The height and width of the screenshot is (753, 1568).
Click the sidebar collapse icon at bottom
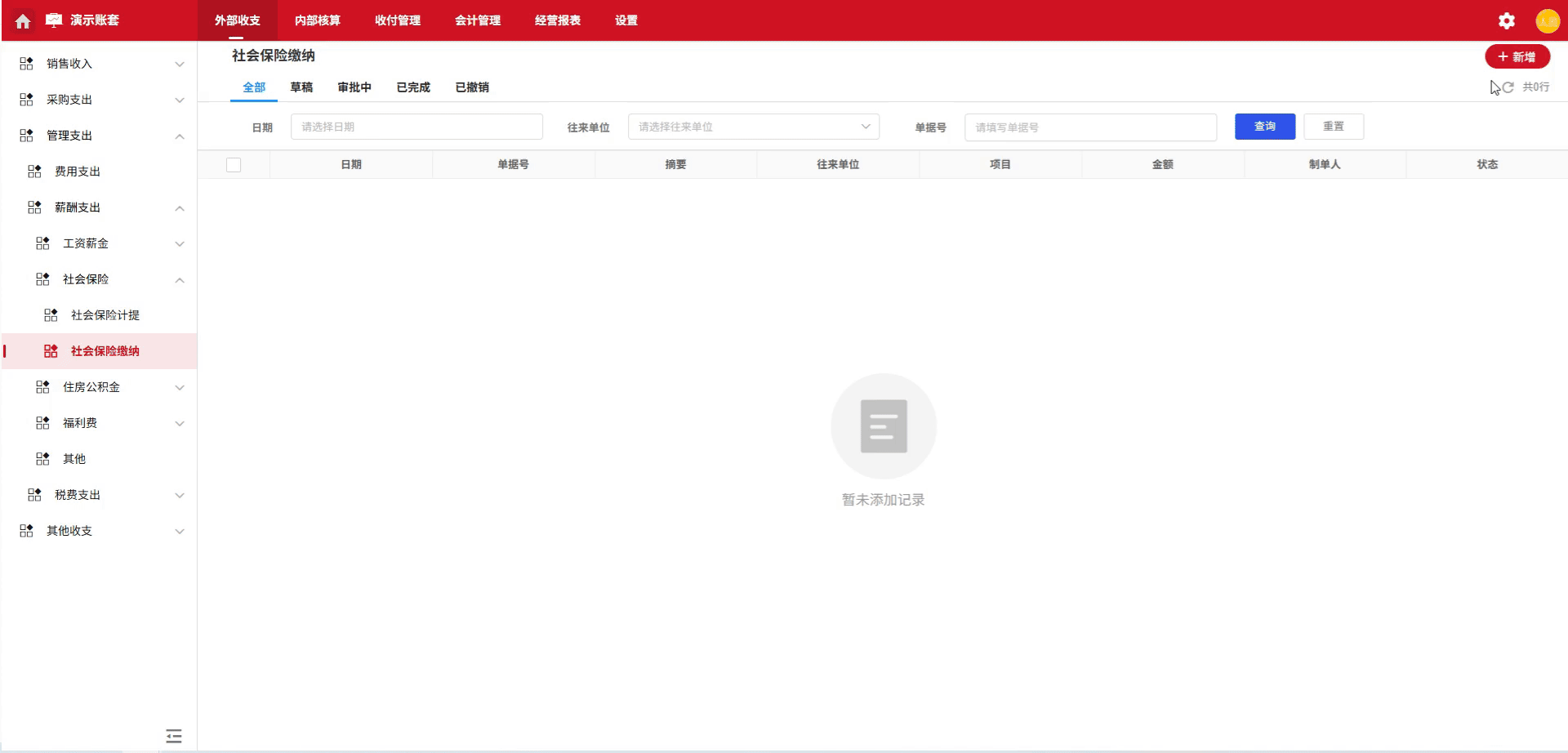point(173,736)
